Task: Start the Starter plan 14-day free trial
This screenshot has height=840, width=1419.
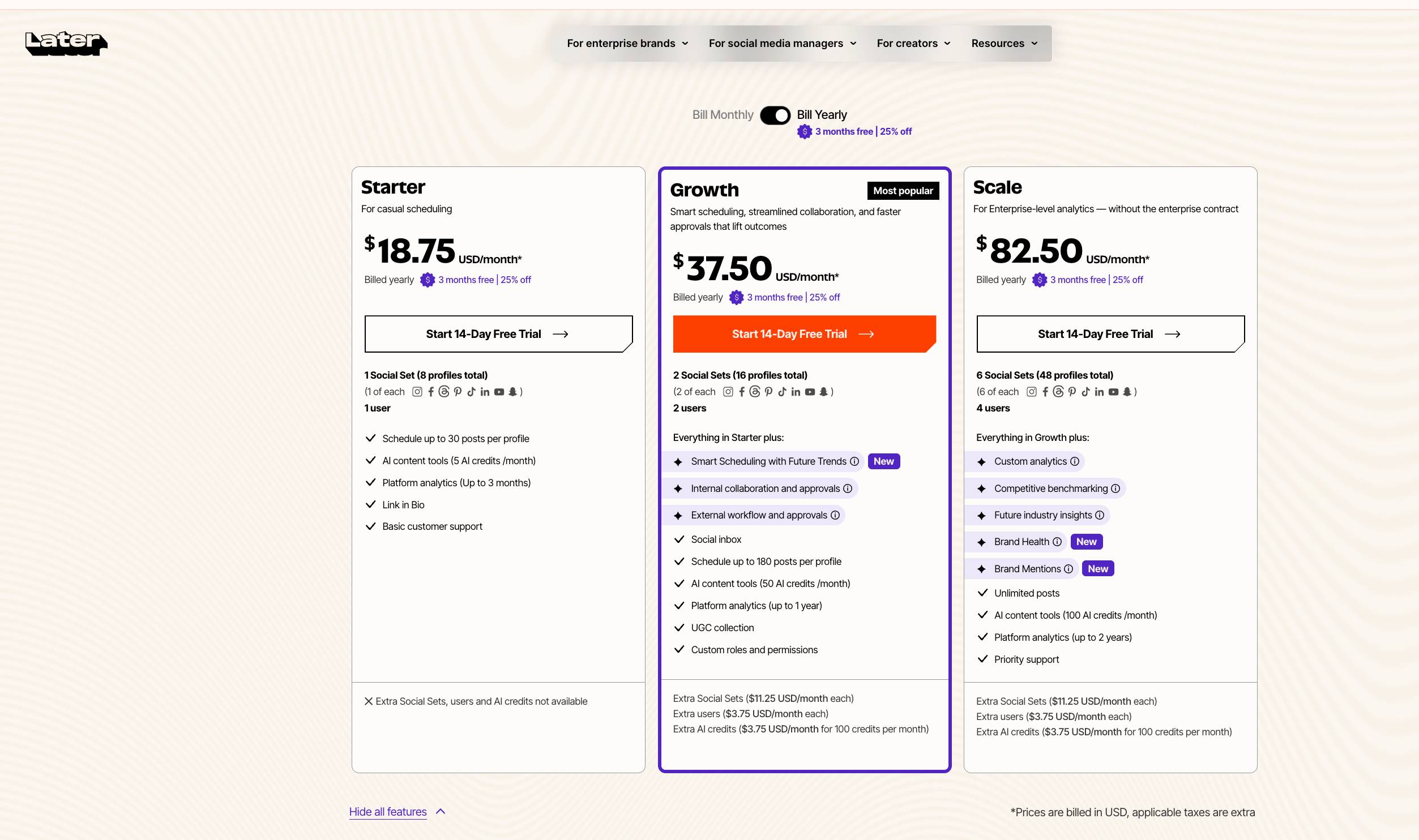Action: (498, 334)
